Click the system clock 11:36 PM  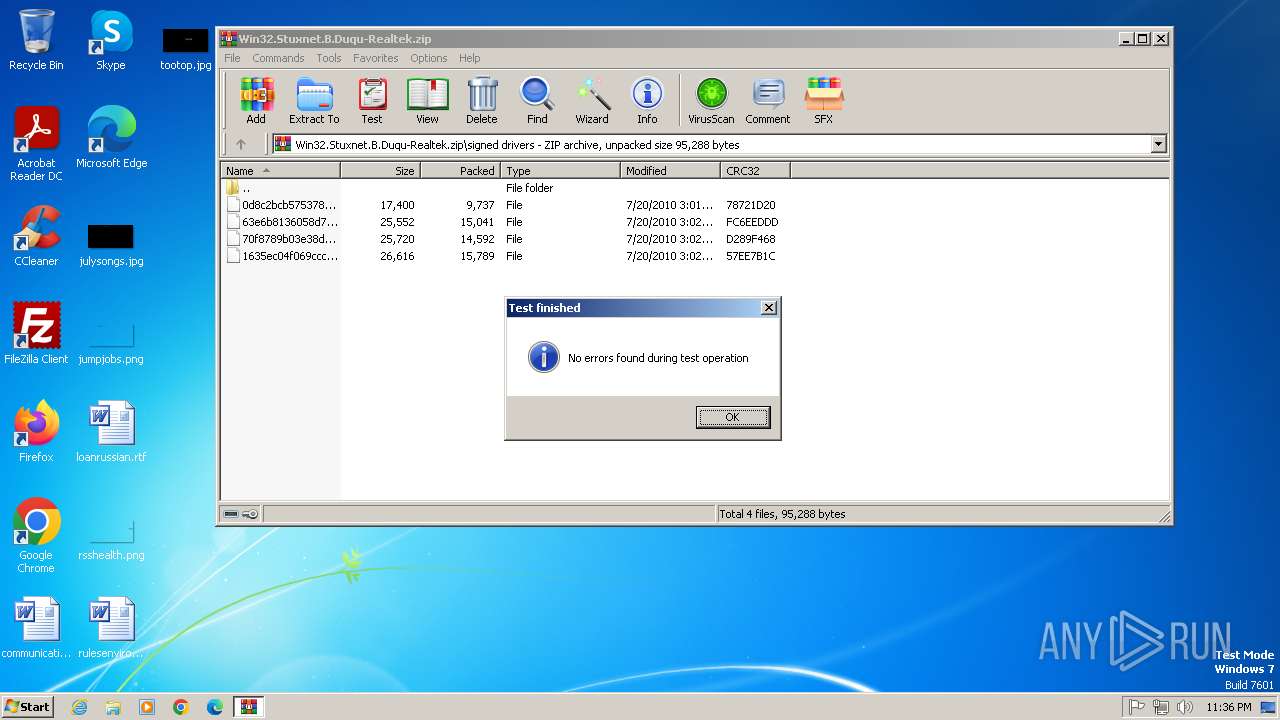(x=1229, y=707)
